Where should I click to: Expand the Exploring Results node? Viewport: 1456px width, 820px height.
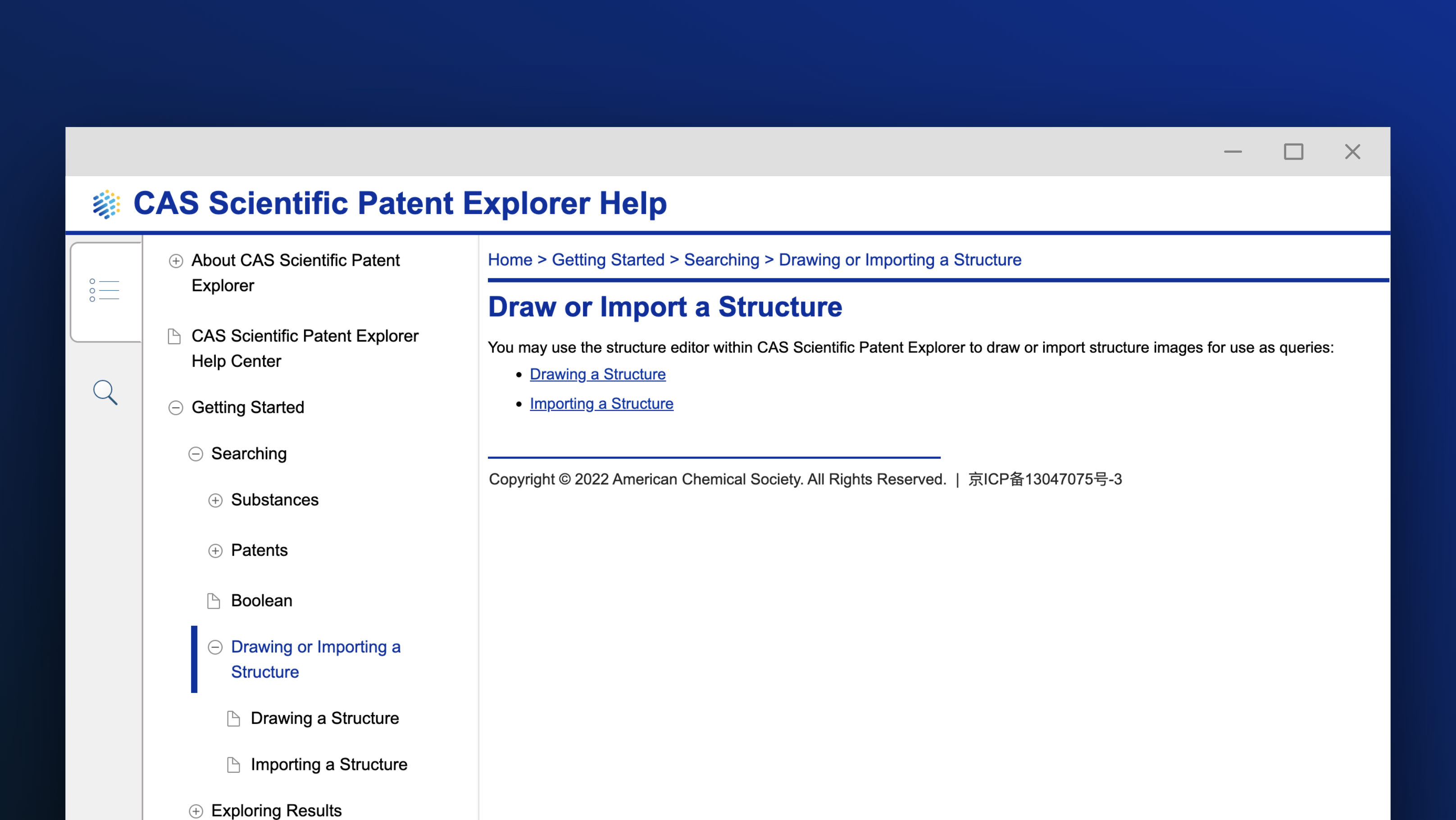[x=196, y=811]
